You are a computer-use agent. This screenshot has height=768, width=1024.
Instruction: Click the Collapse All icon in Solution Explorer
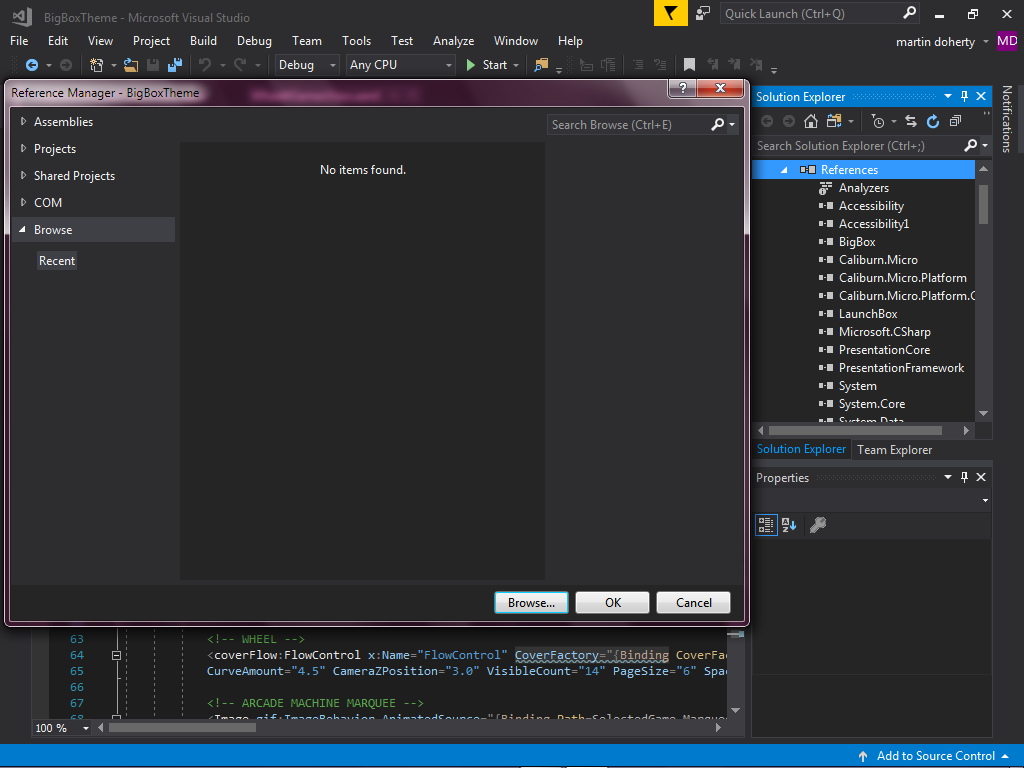coord(955,121)
